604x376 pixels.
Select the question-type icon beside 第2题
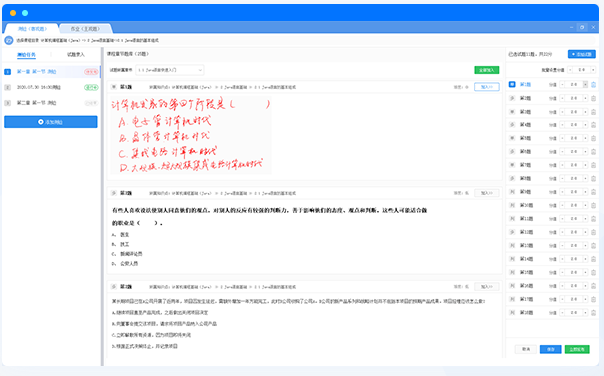point(512,98)
